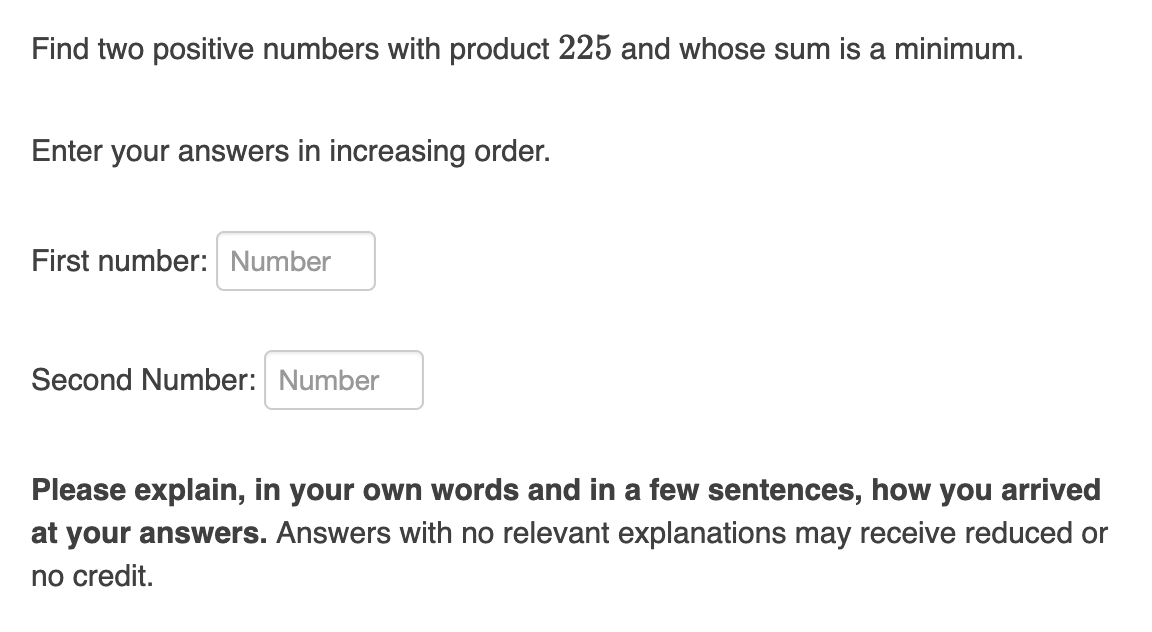
Task: Click the word 'positive' in the question
Action: tap(201, 48)
